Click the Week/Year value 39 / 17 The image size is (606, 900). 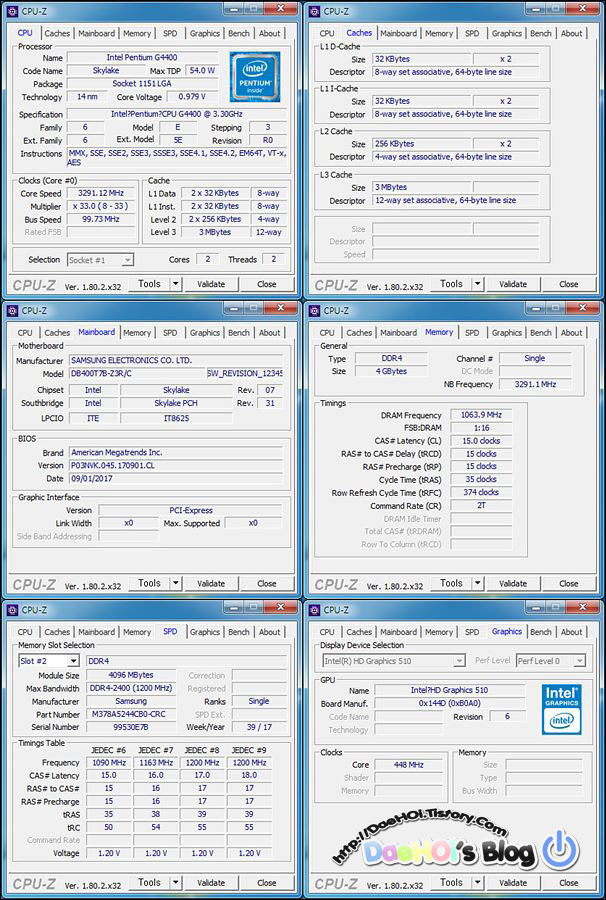point(259,727)
